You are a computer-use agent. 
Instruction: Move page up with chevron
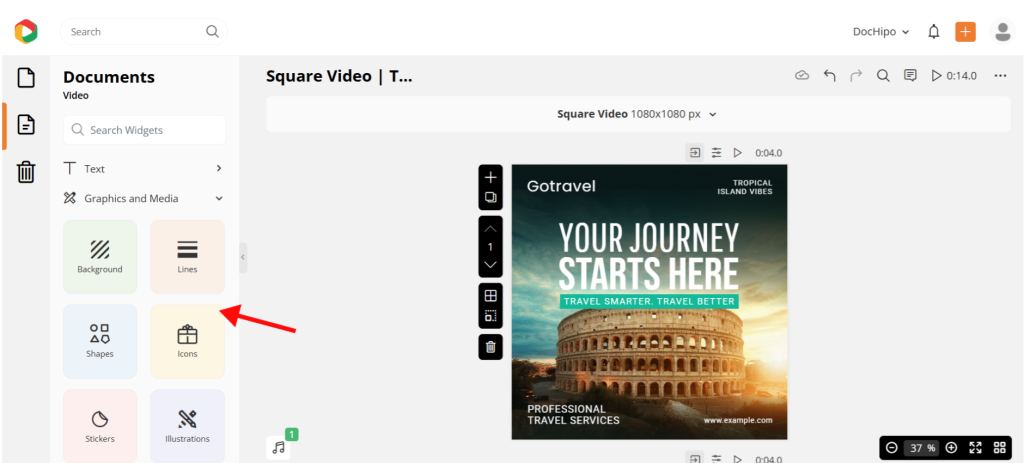pyautogui.click(x=490, y=229)
